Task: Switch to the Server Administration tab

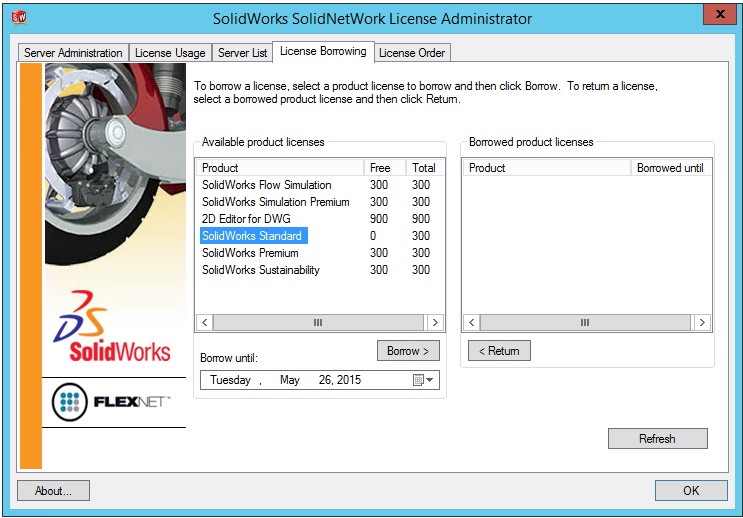Action: click(73, 53)
